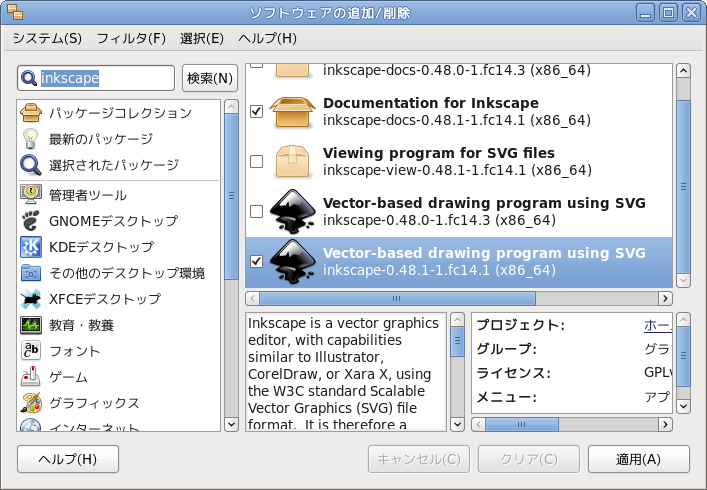The image size is (707, 490).
Task: Click the KDE gear icon
Action: tap(31, 247)
